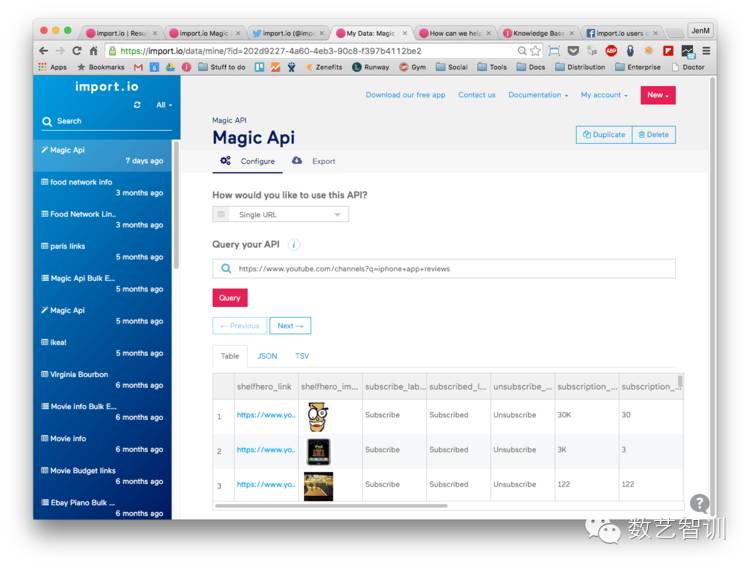Viewport: 750px width, 567px height.
Task: Select the Table results tab
Action: [x=230, y=356]
